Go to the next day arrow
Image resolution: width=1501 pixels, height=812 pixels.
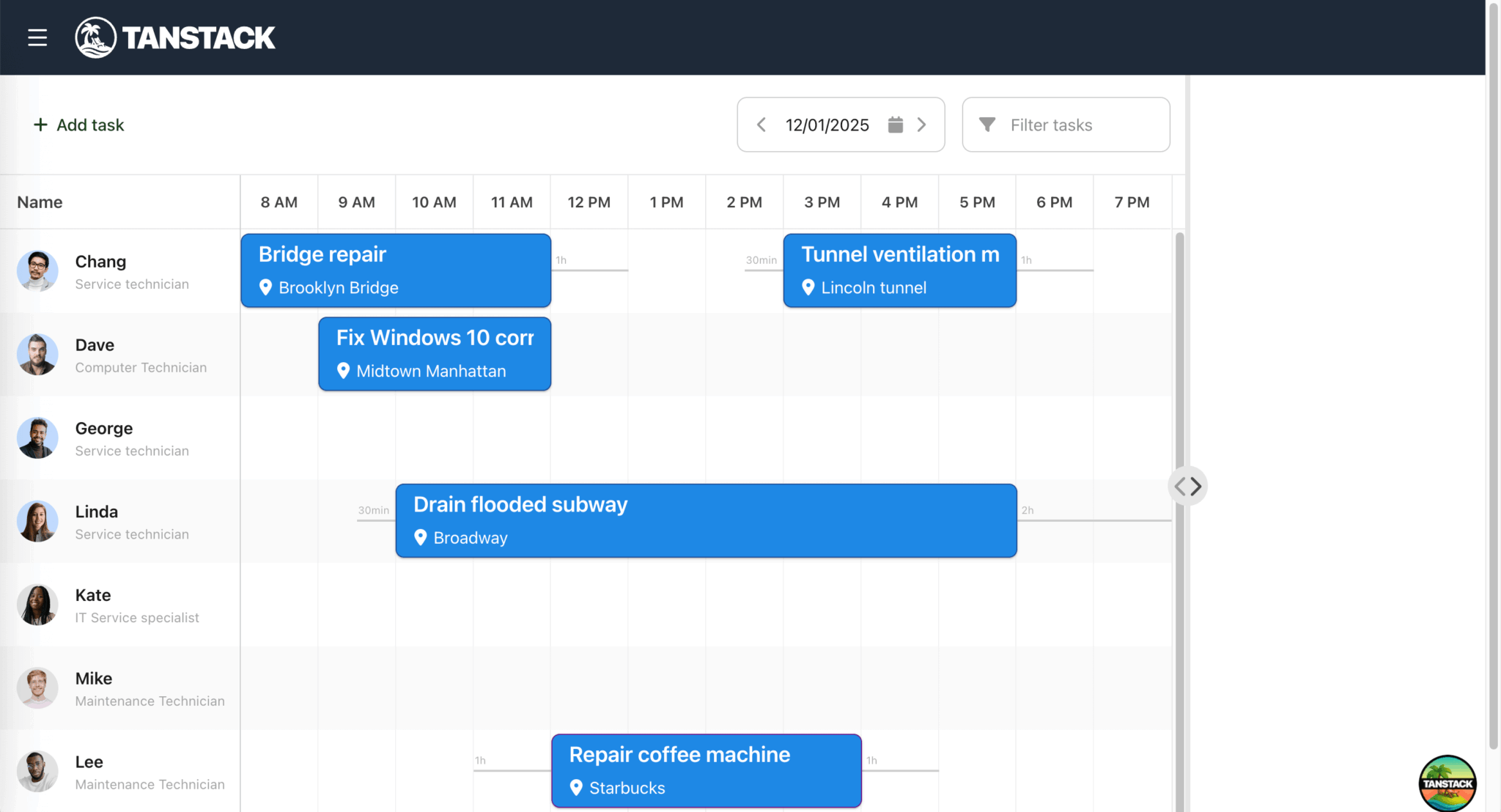922,125
